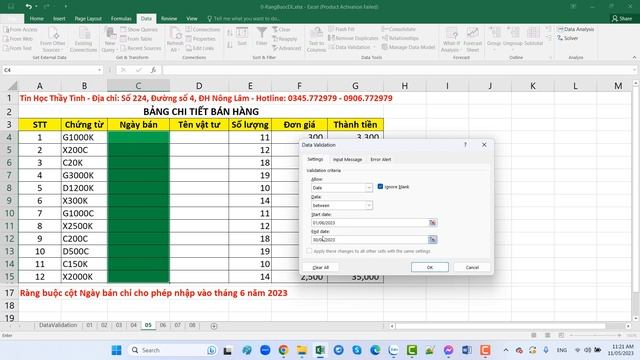This screenshot has height=360, width=640.
Task: Click the Ngày bán header cell
Action: pos(138,124)
